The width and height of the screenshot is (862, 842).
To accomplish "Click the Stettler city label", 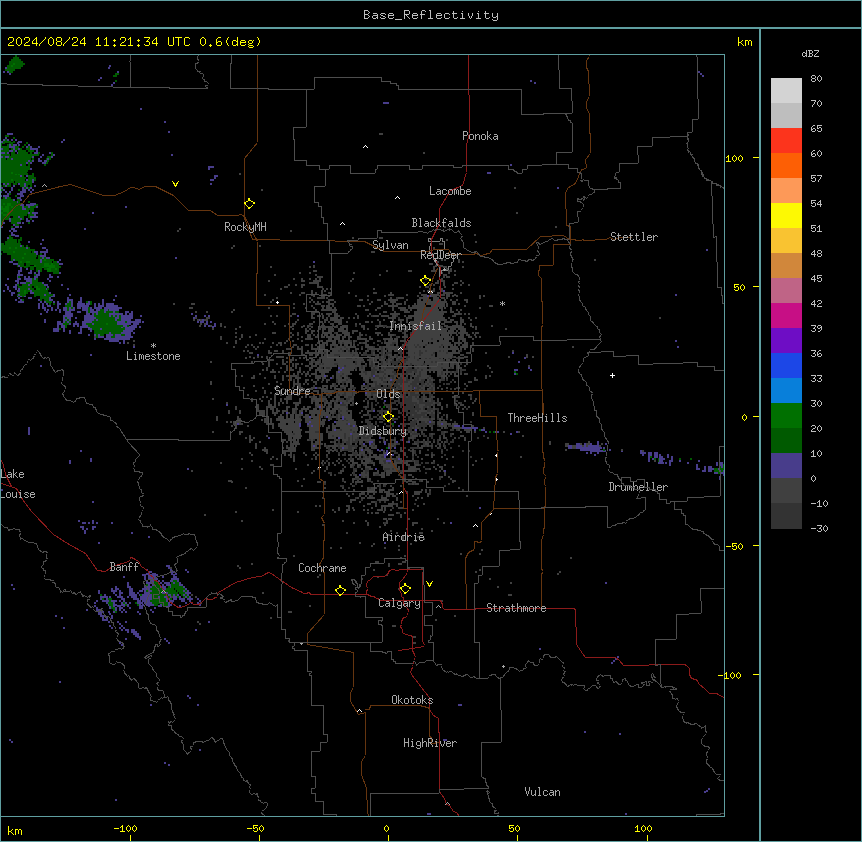I will pos(634,237).
